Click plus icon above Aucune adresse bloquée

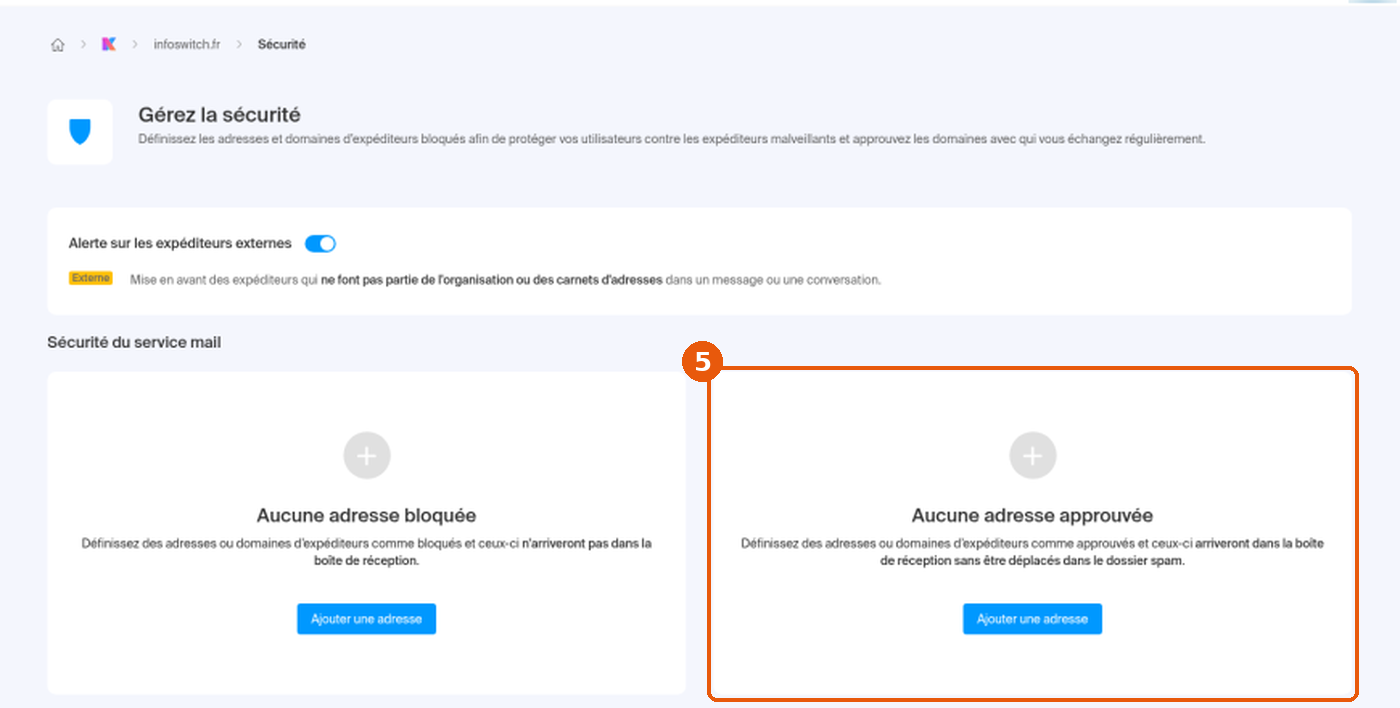pos(367,456)
